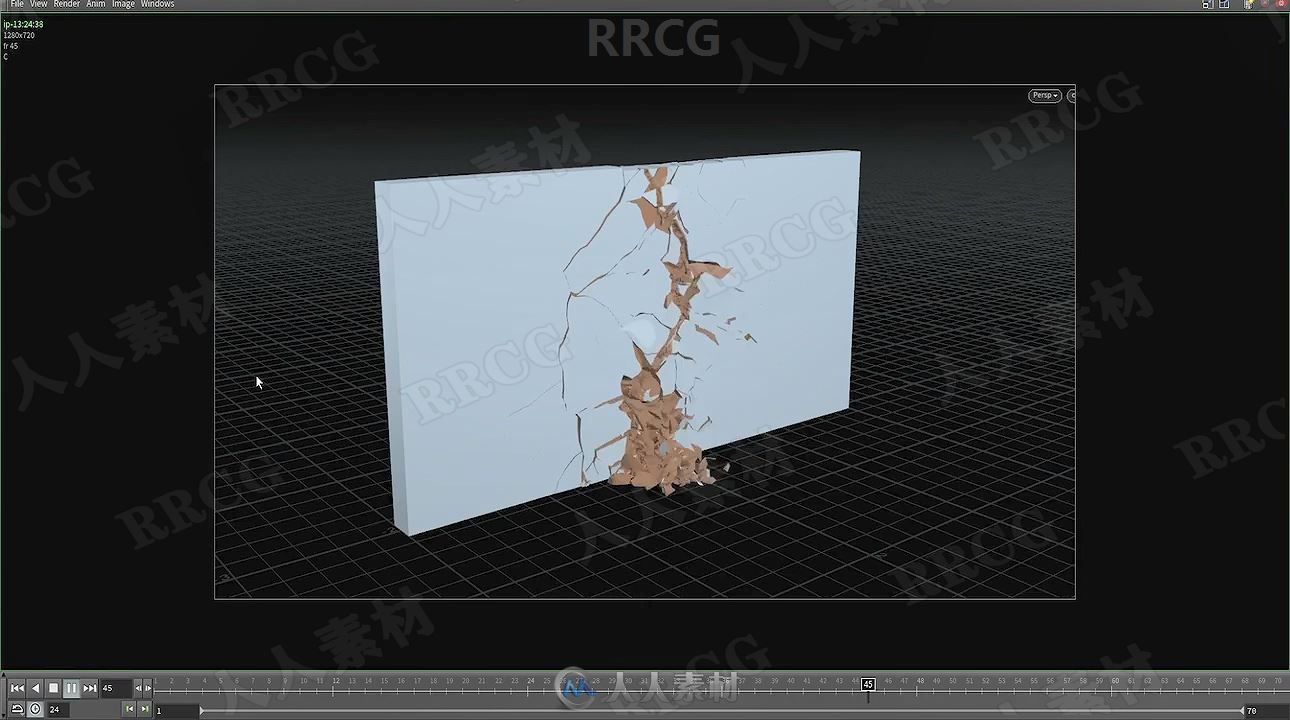The height and width of the screenshot is (720, 1290).
Task: Click the 1280x720 resolution text
Action: [19, 35]
